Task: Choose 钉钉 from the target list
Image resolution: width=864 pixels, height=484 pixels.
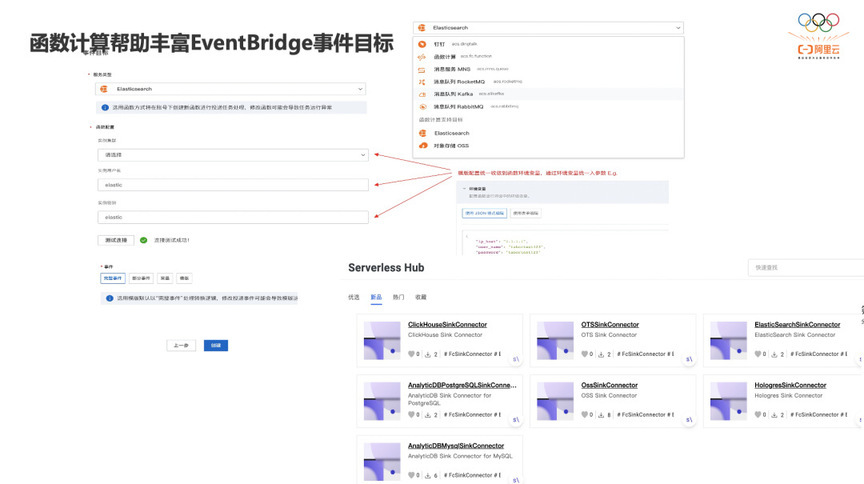Action: point(549,44)
